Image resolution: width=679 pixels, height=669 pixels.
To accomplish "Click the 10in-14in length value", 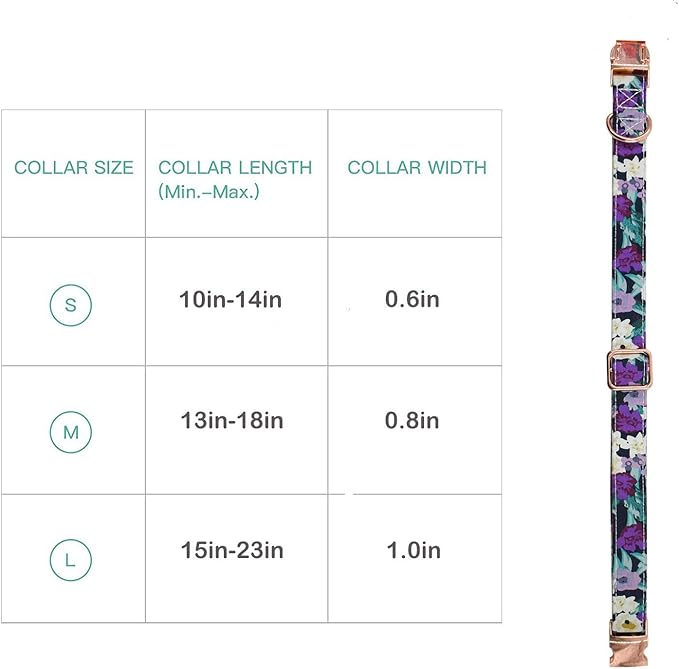I will (x=231, y=300).
